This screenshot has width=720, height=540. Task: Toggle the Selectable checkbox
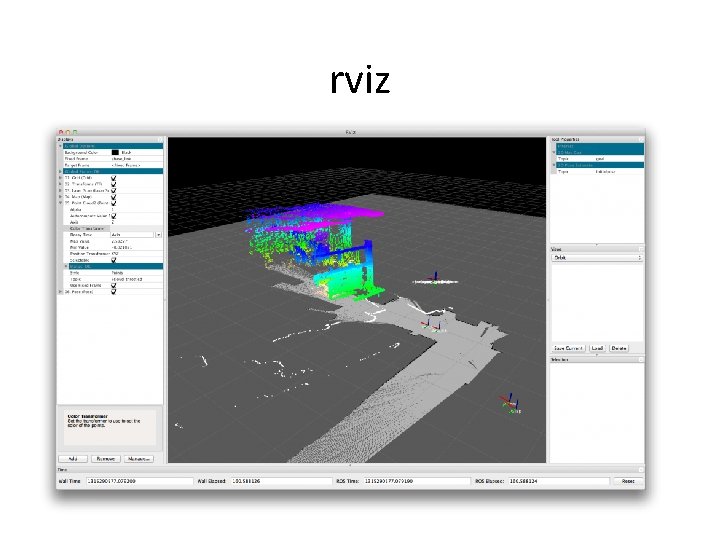[x=113, y=260]
